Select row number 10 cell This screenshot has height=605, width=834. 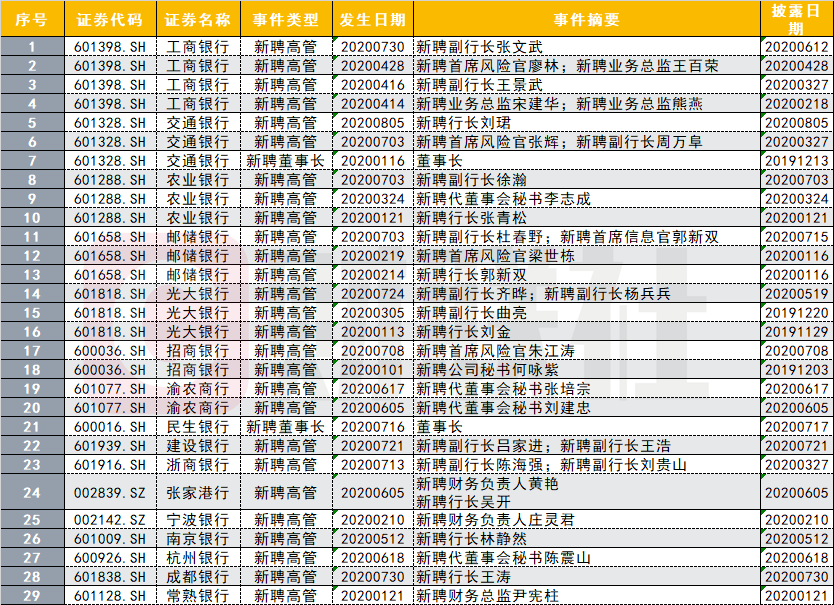tap(32, 218)
